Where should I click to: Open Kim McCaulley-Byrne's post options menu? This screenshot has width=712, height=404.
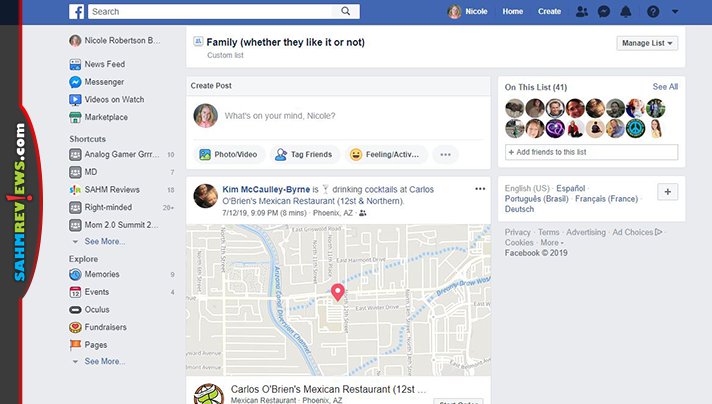(480, 189)
